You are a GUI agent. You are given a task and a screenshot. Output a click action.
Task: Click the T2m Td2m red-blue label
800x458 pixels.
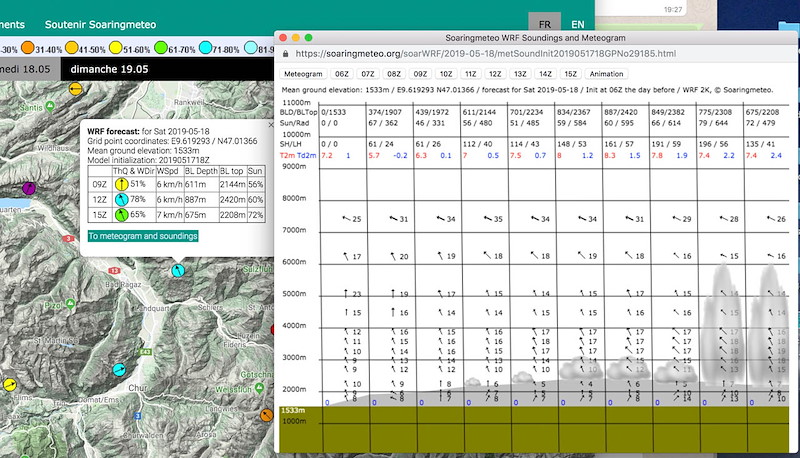[x=298, y=155]
